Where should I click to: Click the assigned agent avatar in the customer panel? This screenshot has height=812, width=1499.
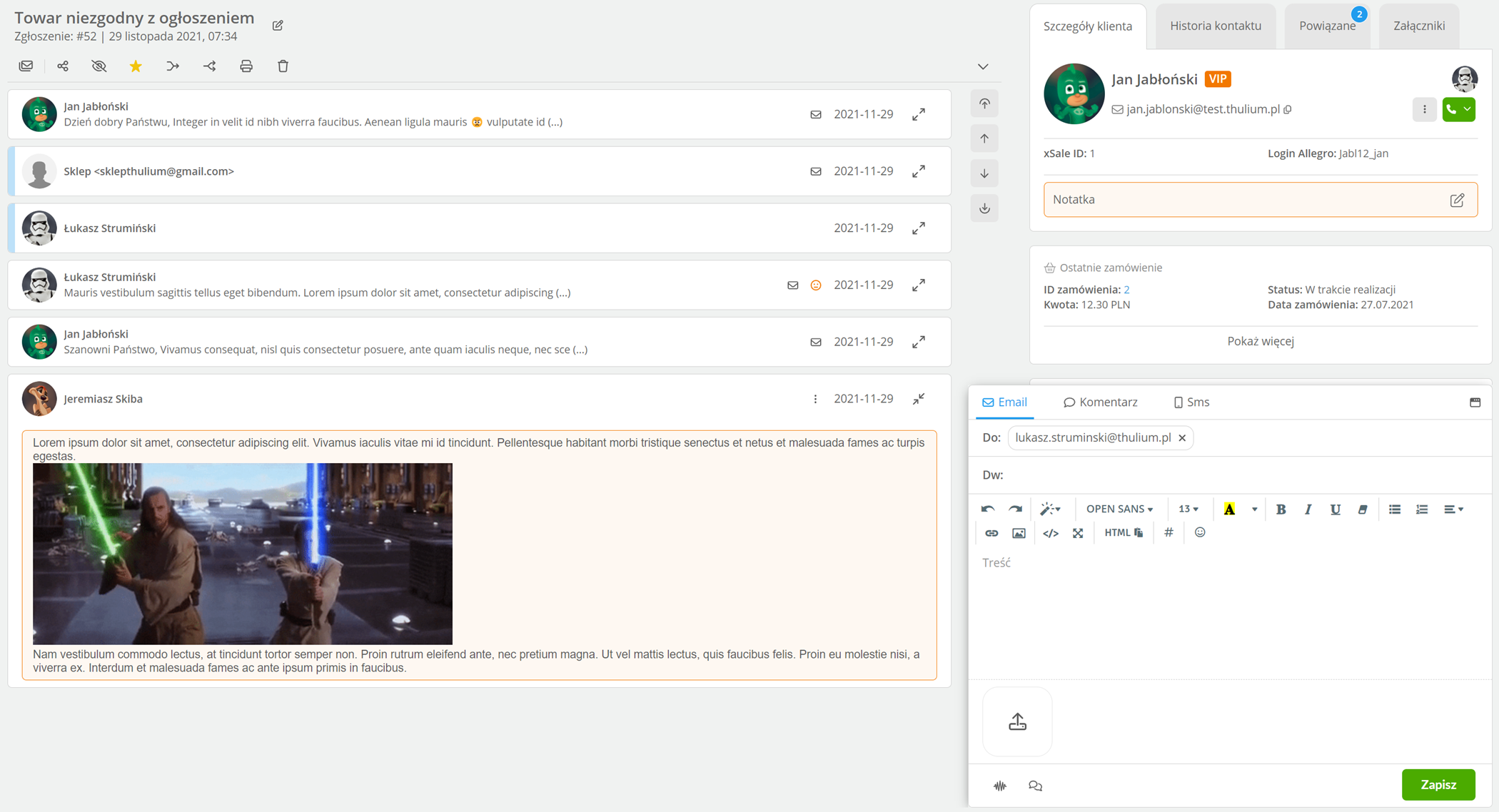click(1465, 78)
